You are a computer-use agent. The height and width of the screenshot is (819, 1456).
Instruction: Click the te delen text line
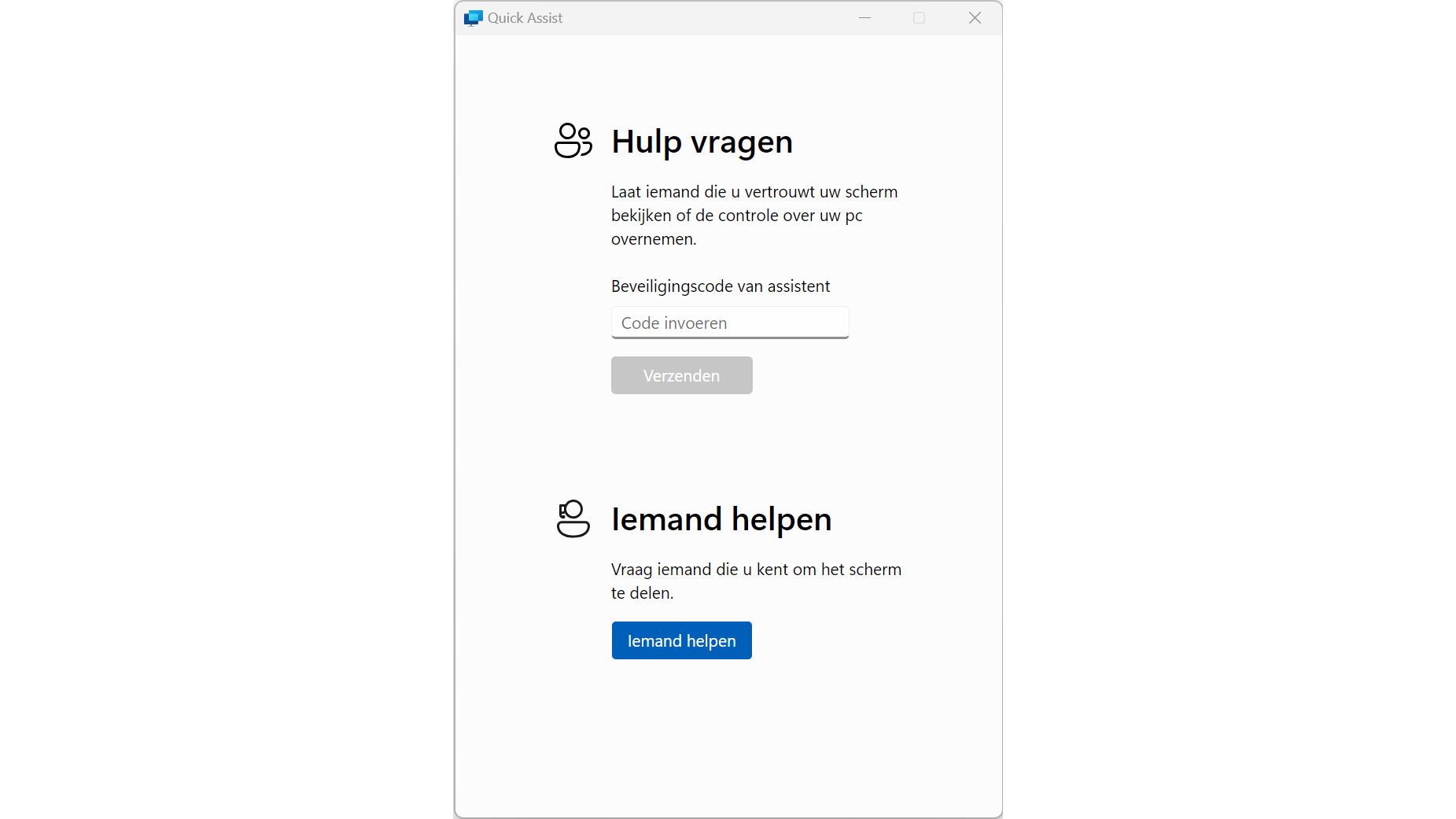(x=642, y=593)
